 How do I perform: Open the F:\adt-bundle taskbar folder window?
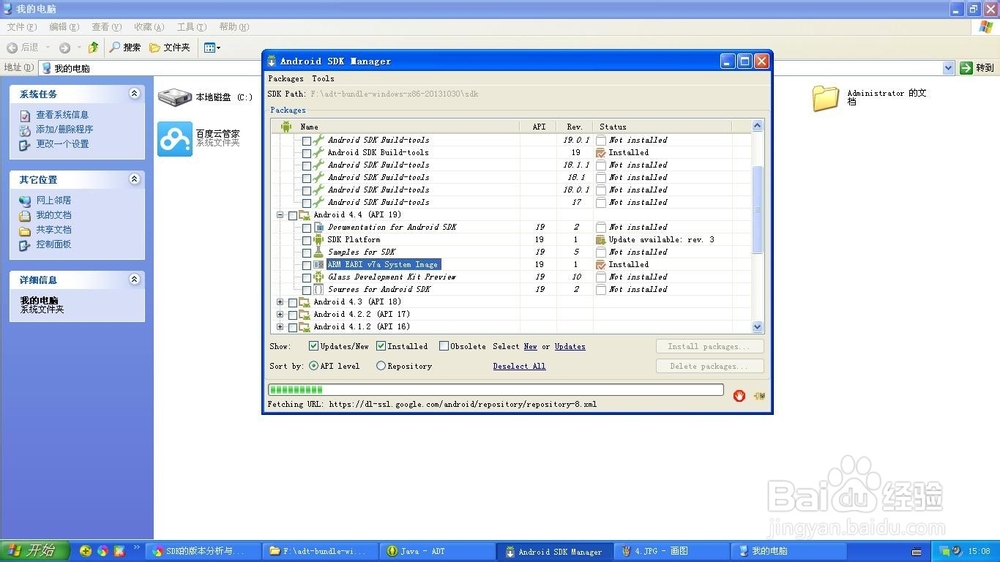[x=320, y=551]
